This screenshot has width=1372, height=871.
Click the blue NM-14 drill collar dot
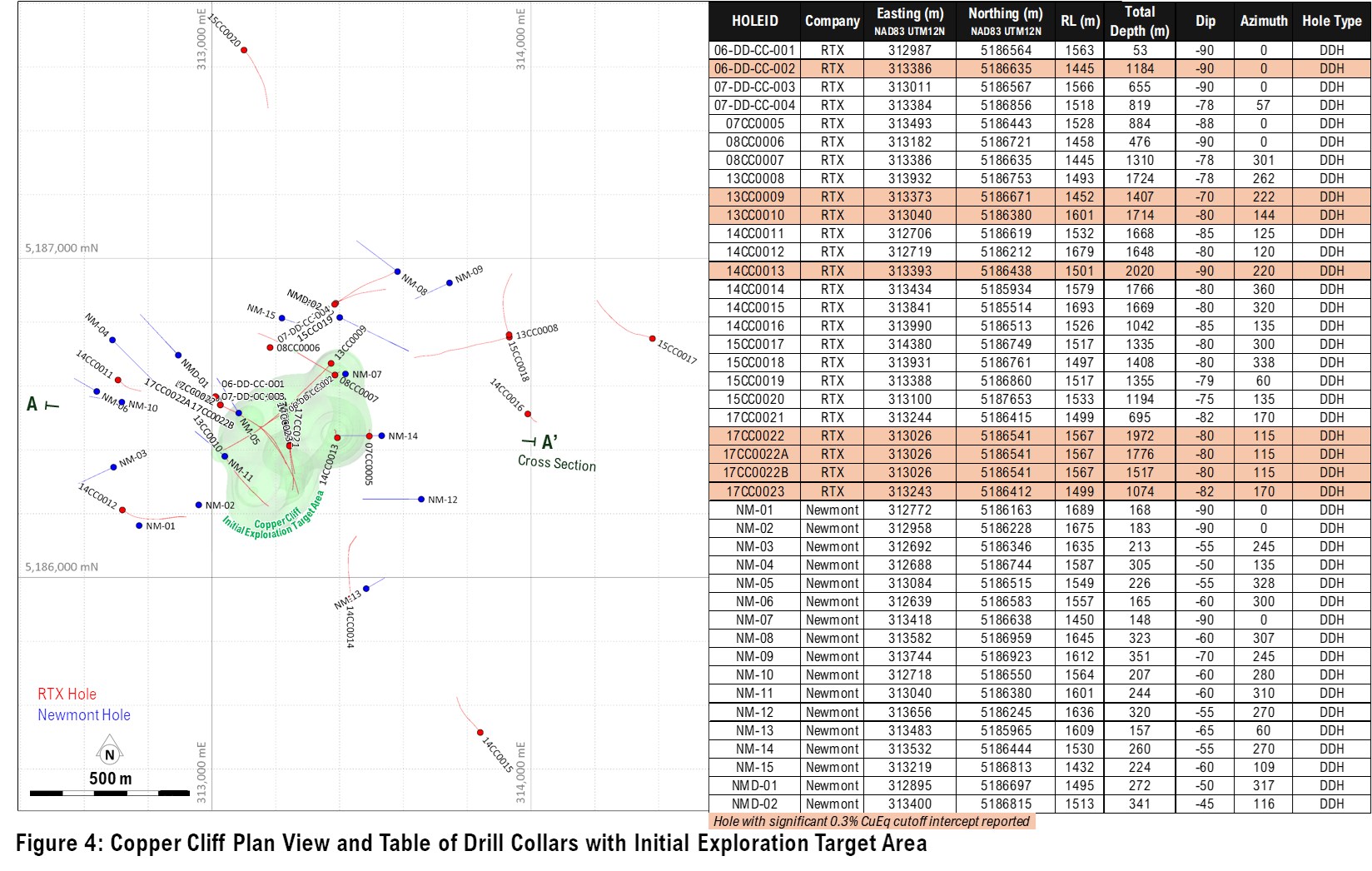[381, 435]
